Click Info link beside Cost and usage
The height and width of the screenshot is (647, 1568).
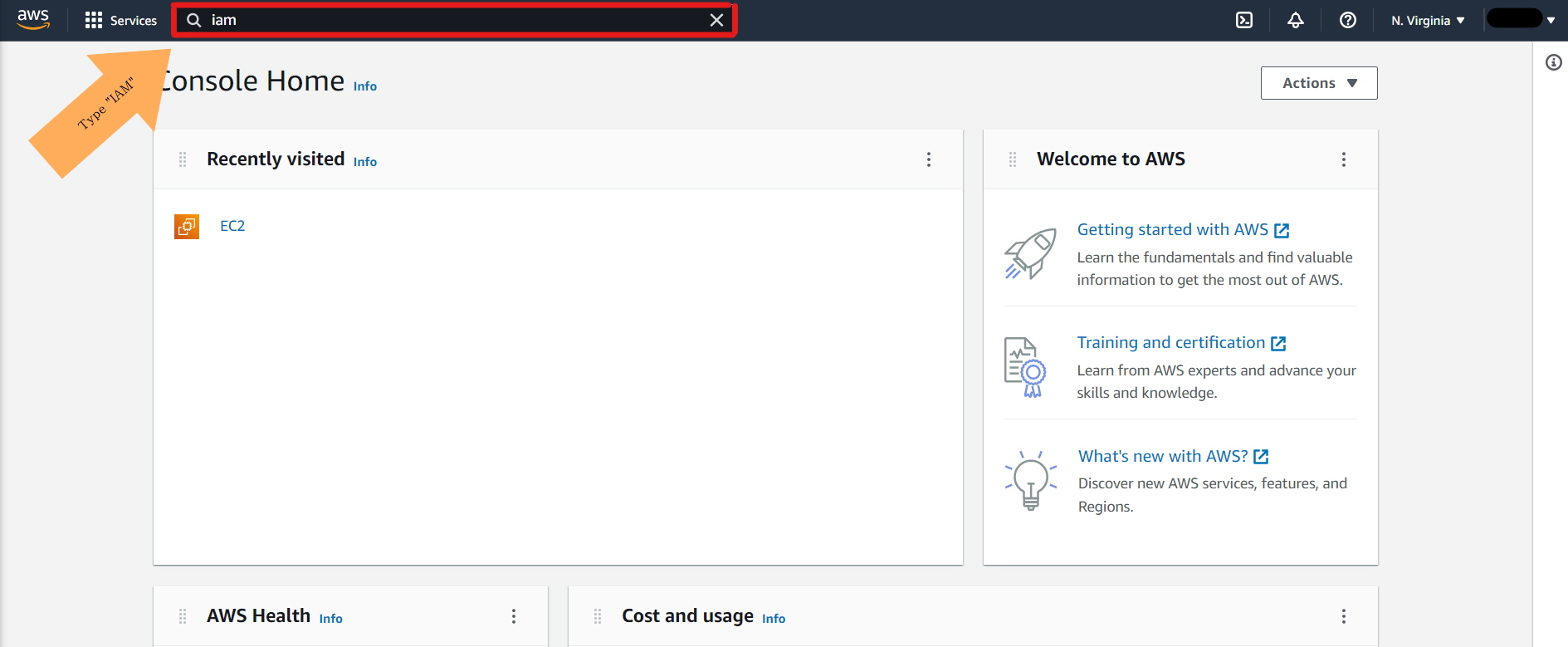[774, 619]
